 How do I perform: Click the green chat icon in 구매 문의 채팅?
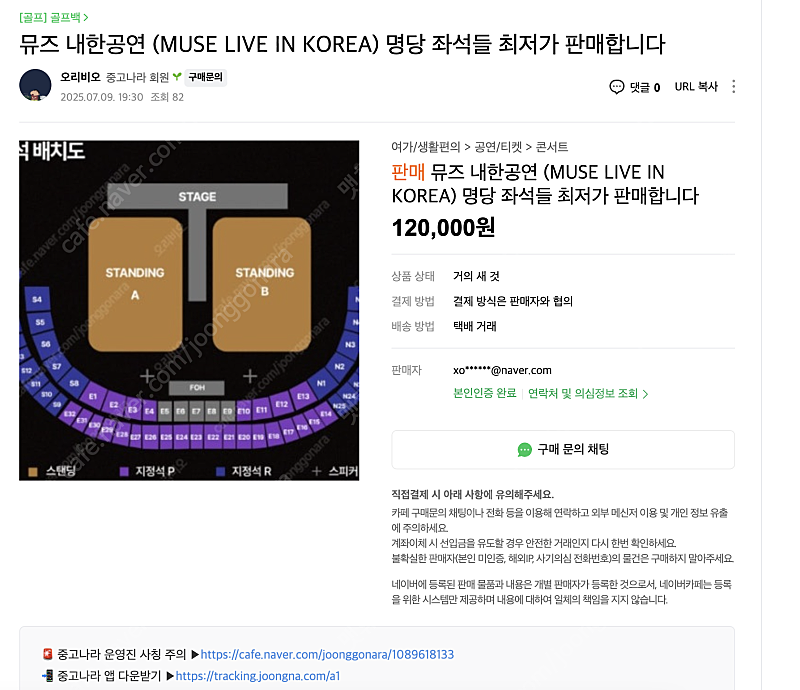(x=524, y=450)
